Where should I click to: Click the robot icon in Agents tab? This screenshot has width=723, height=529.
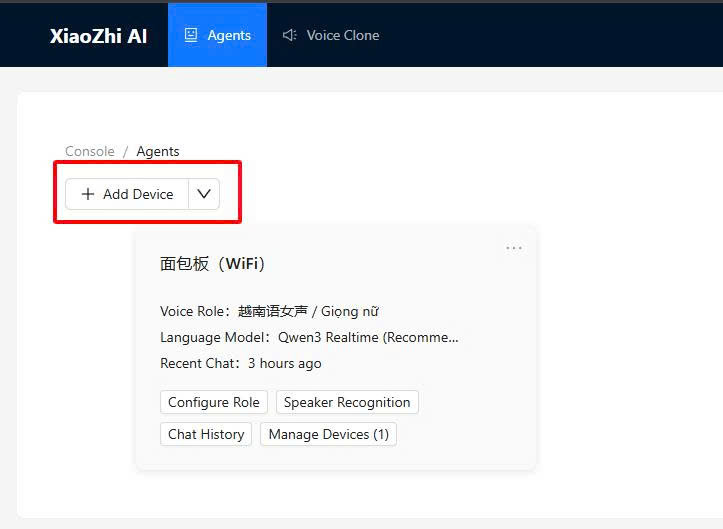191,35
